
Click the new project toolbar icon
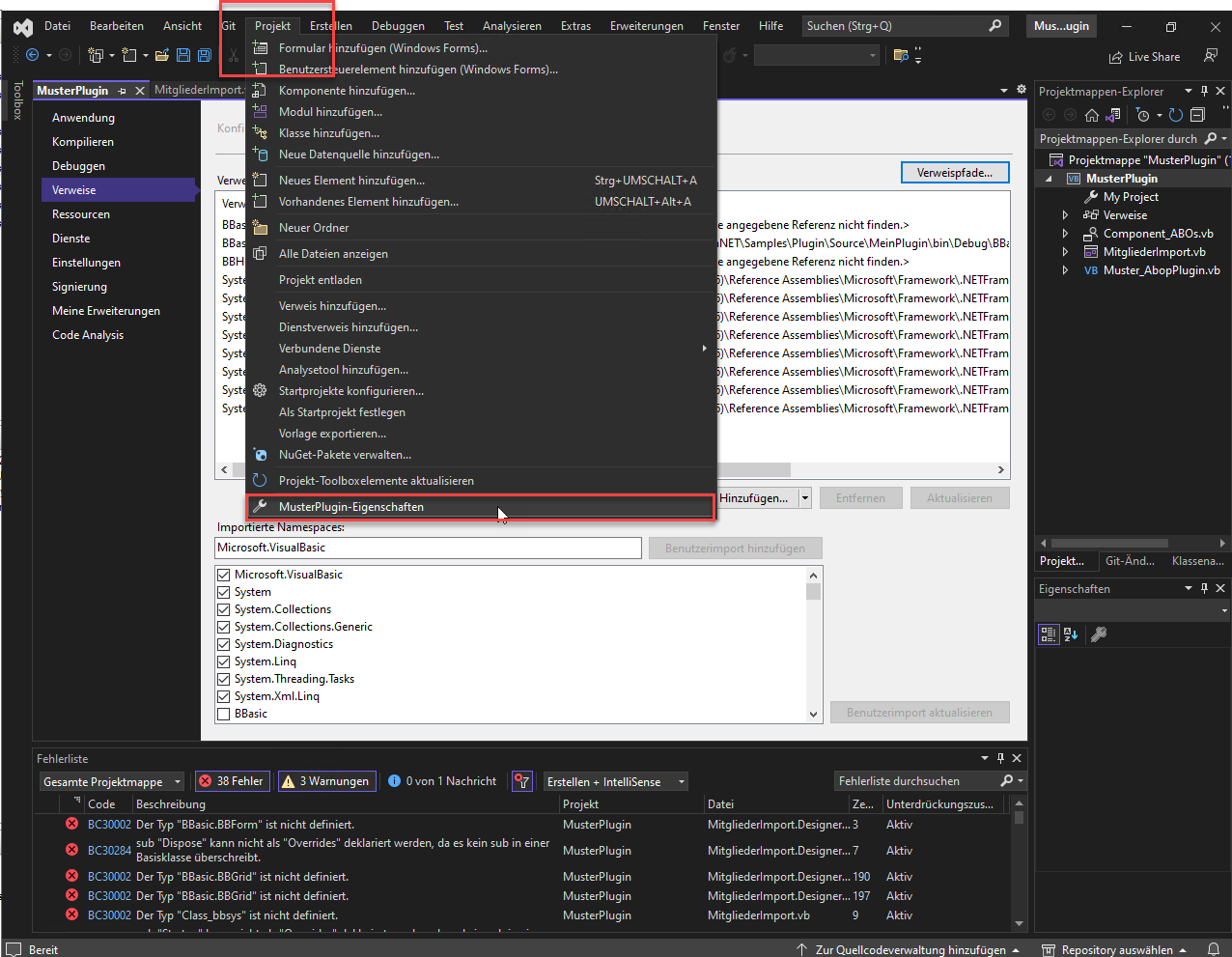96,55
